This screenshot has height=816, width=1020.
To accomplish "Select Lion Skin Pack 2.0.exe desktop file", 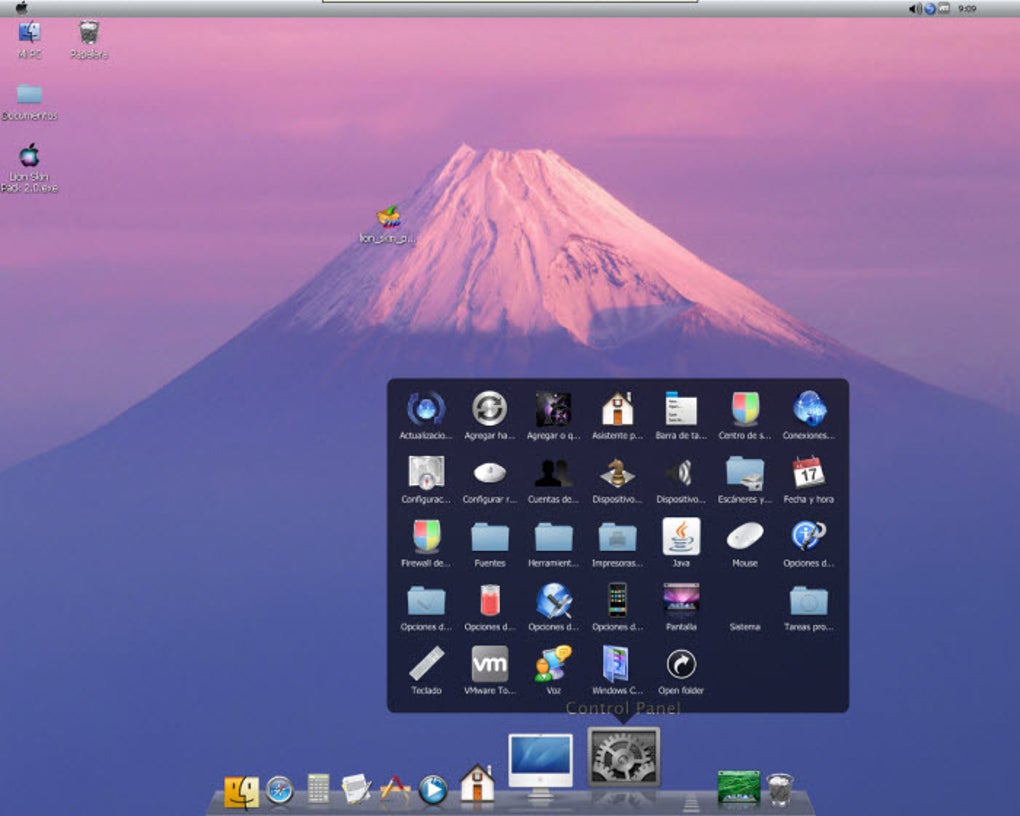I will pyautogui.click(x=29, y=168).
